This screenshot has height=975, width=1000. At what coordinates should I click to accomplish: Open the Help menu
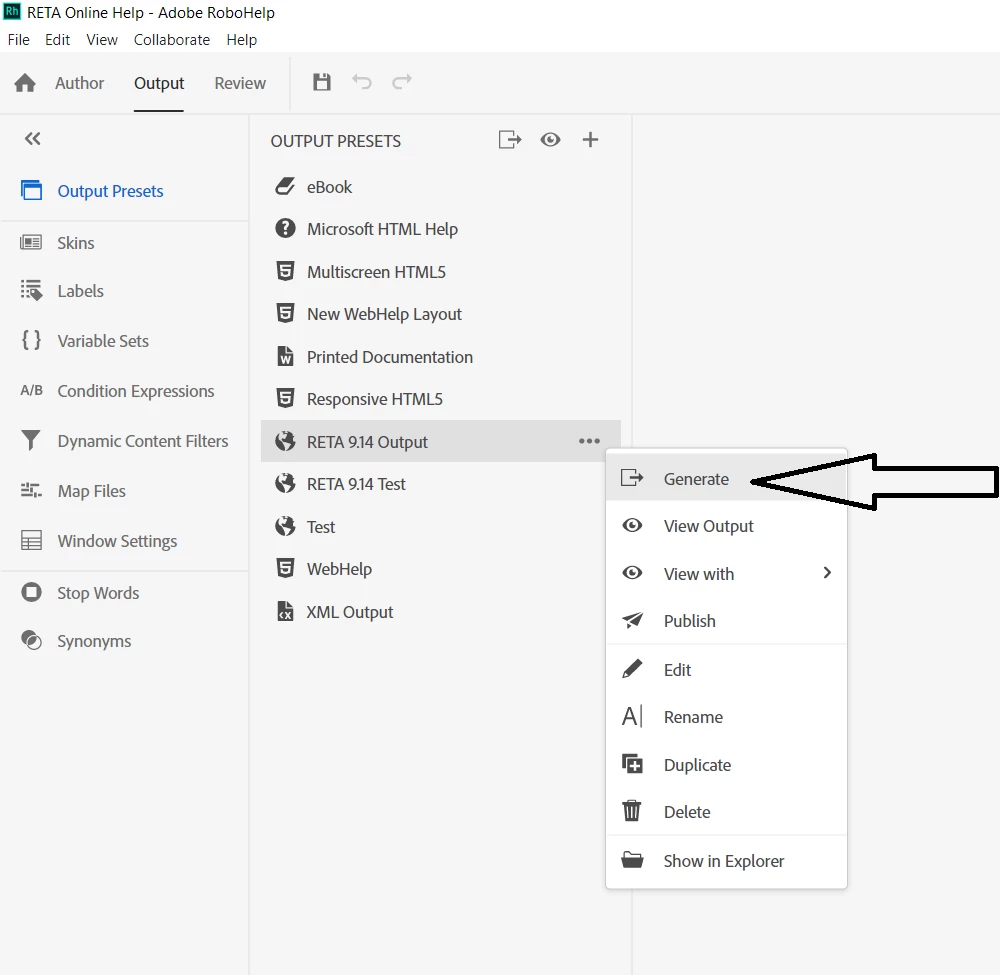(242, 40)
